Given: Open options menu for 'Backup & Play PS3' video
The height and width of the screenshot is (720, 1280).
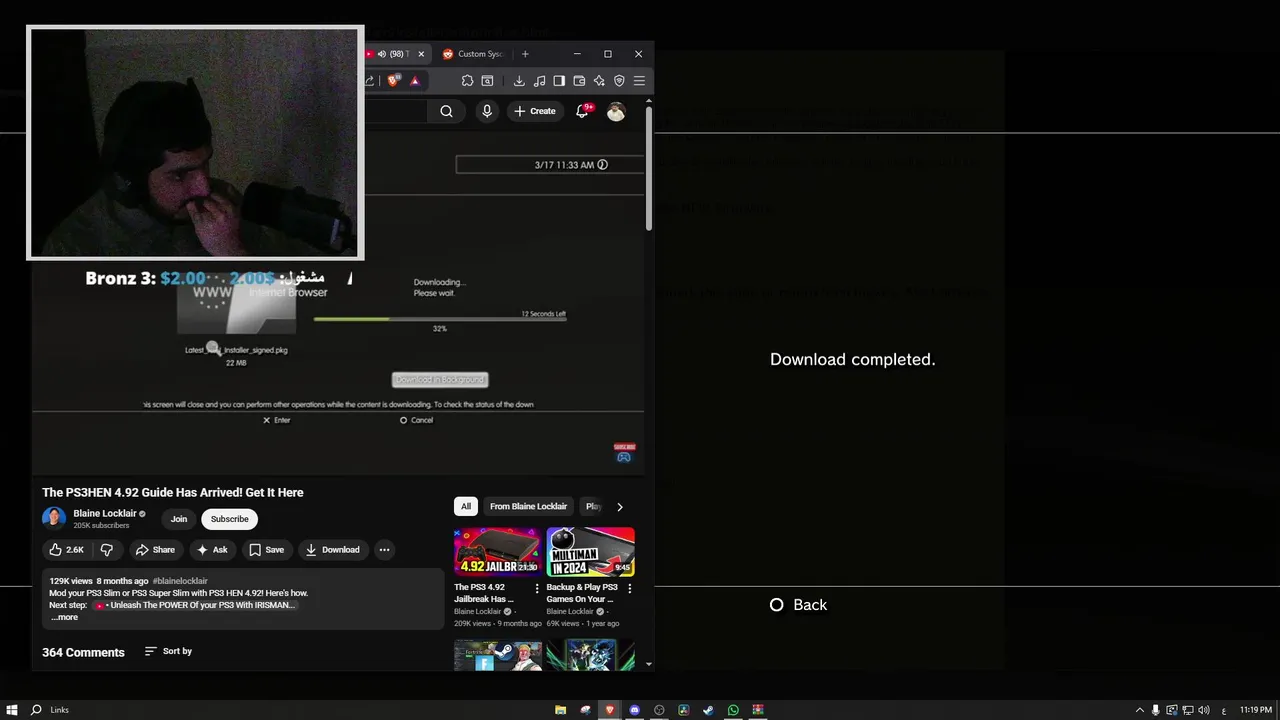Looking at the screenshot, I should (x=629, y=588).
